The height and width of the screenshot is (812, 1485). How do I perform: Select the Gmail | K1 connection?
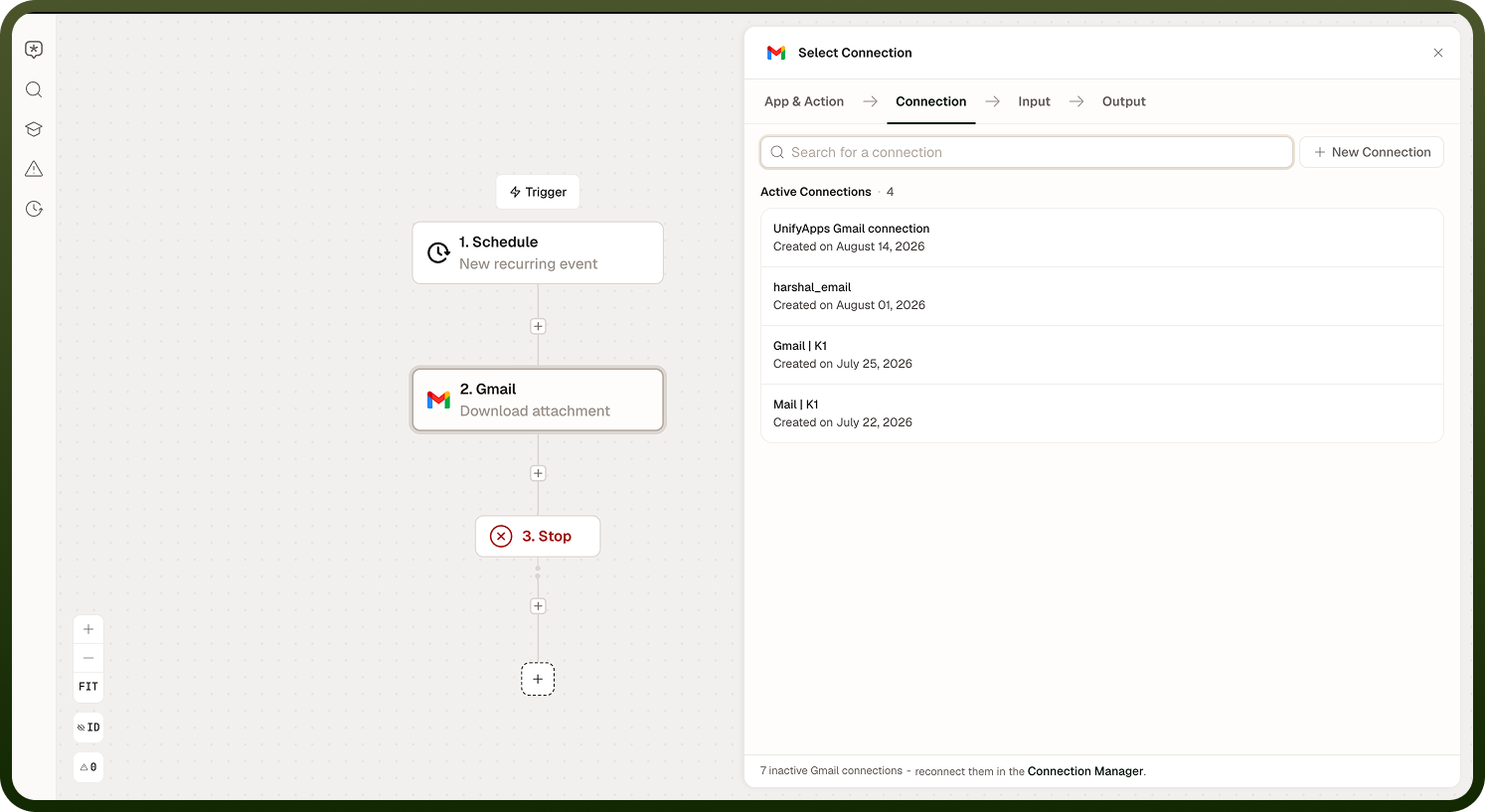click(x=1101, y=355)
